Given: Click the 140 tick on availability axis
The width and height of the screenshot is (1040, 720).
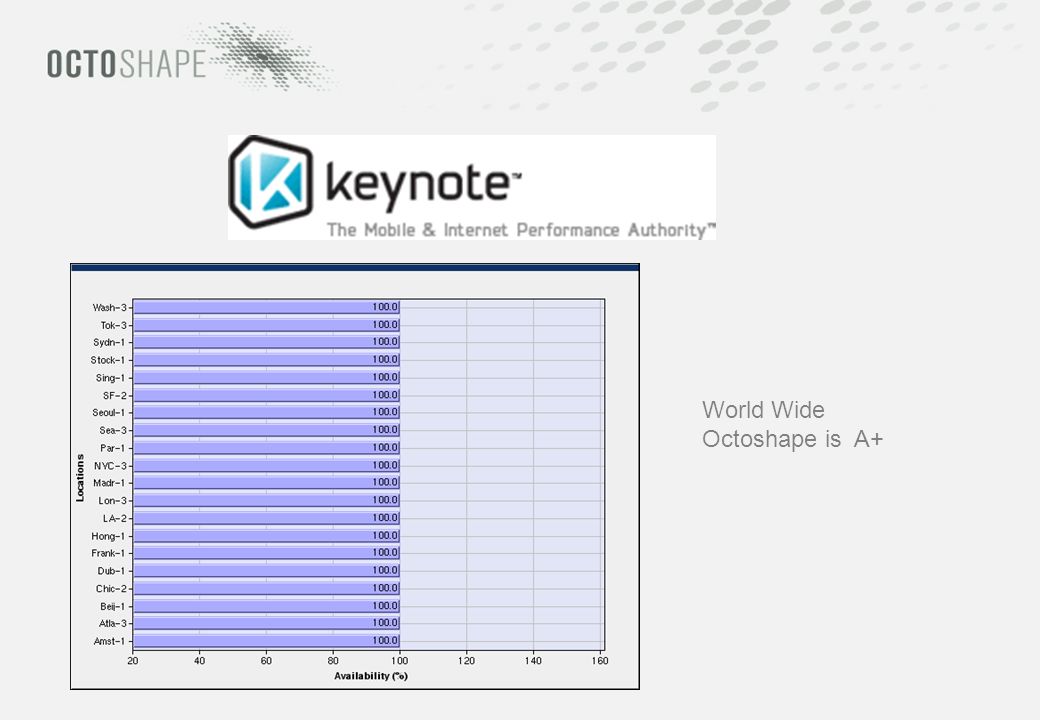Looking at the screenshot, I should (533, 661).
